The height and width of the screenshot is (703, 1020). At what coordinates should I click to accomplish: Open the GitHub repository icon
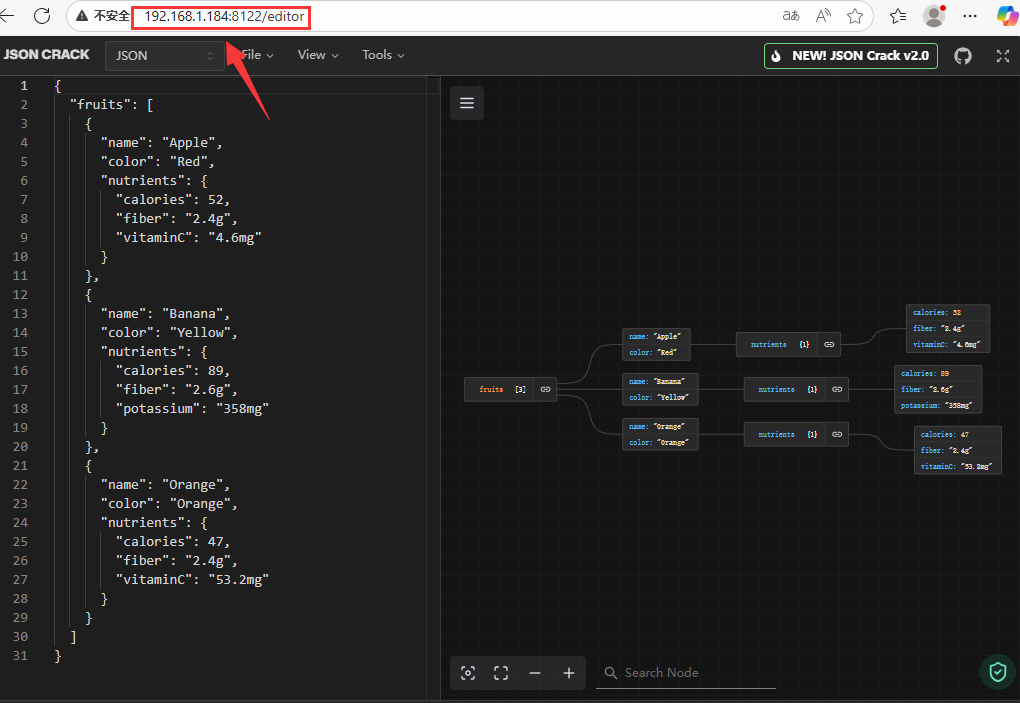[x=963, y=56]
